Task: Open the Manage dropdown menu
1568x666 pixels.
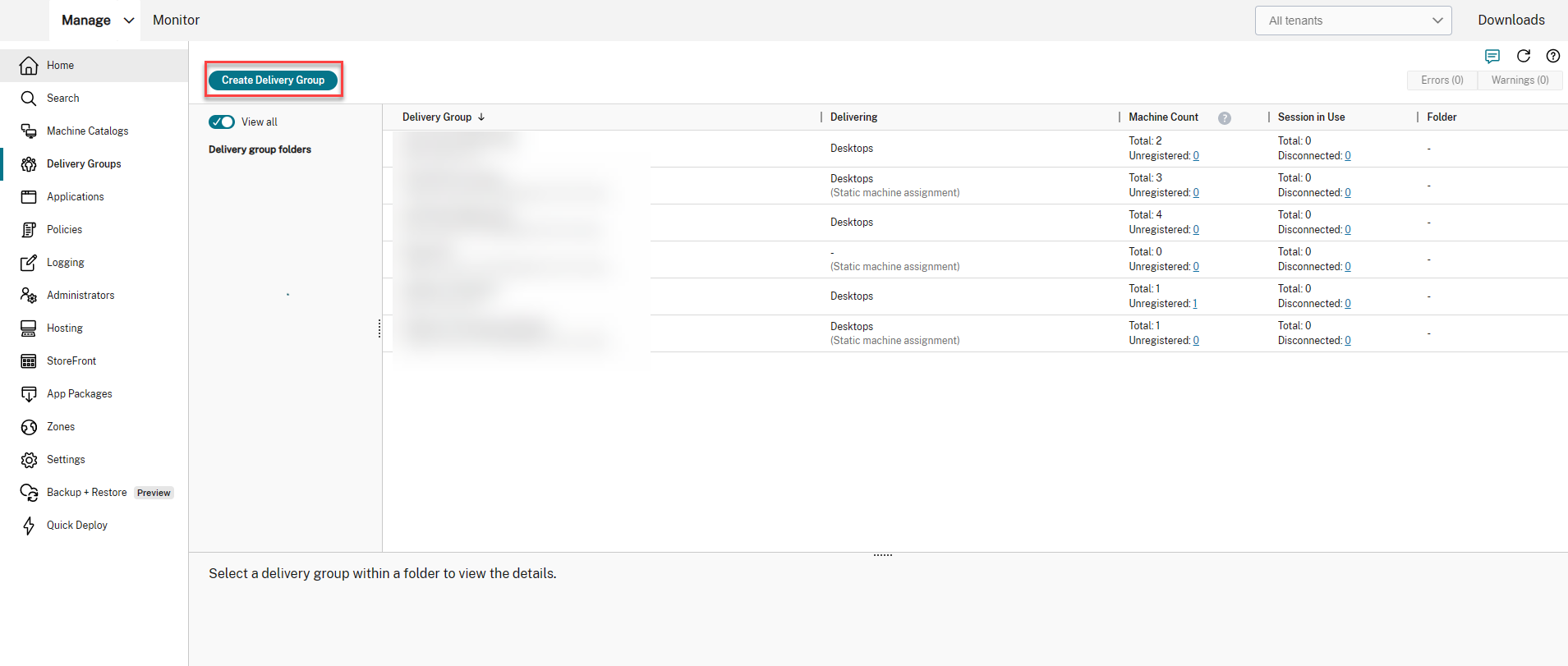Action: pos(96,21)
